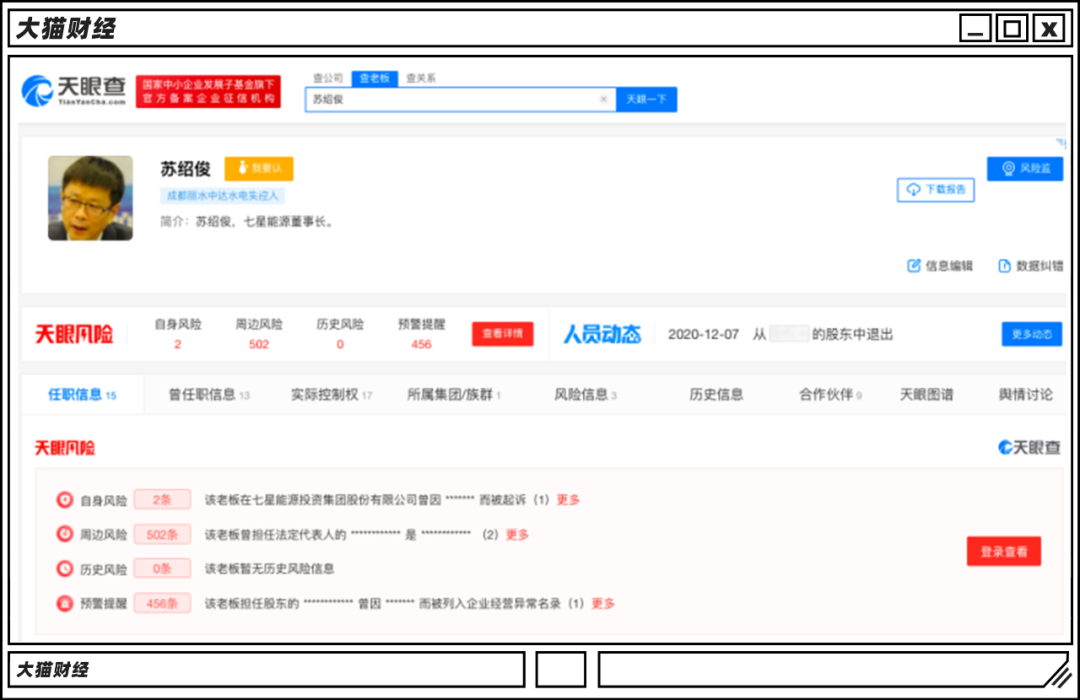Open the 实际控制权 tab
Viewport: 1080px width, 700px height.
pos(331,394)
